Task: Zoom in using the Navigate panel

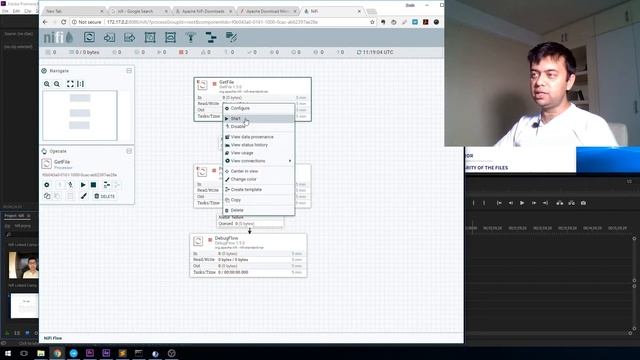Action: coord(47,84)
